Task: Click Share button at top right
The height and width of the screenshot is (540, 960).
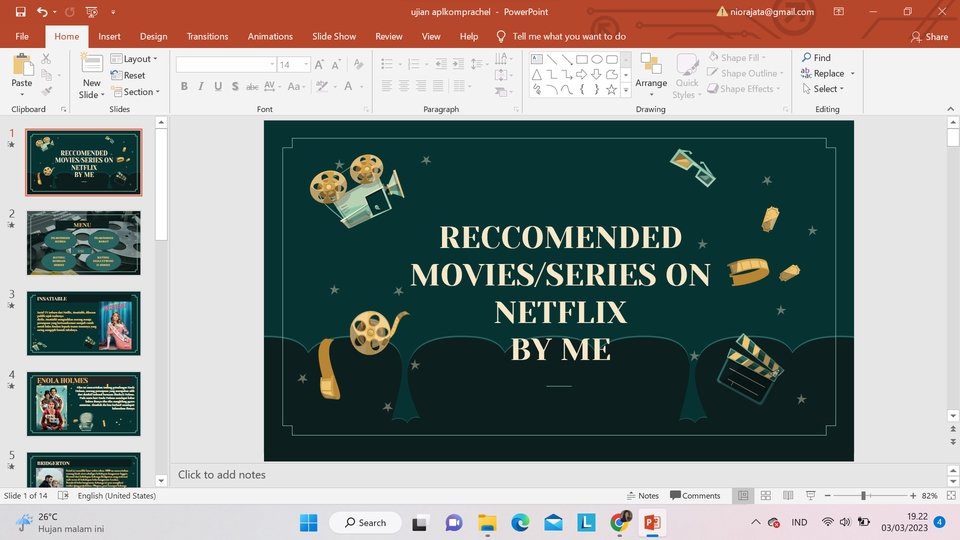Action: click(x=929, y=37)
